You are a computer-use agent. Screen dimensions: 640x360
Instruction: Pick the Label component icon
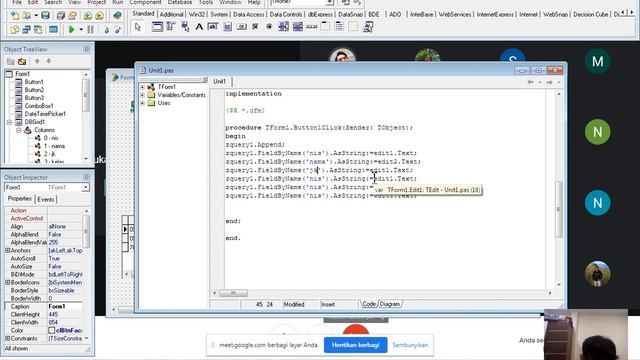(x=199, y=27)
